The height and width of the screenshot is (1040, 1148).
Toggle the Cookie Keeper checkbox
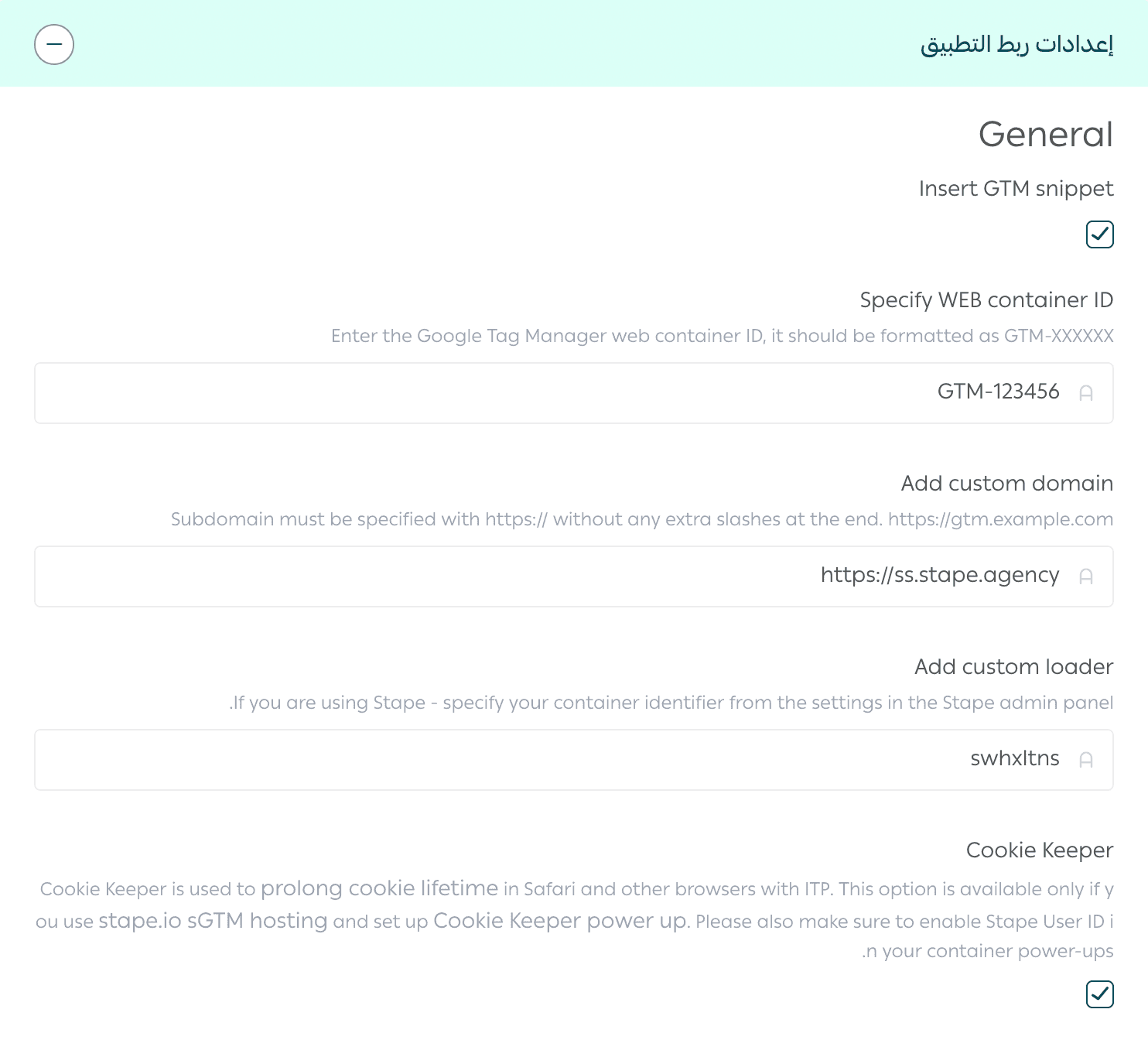(x=1099, y=994)
